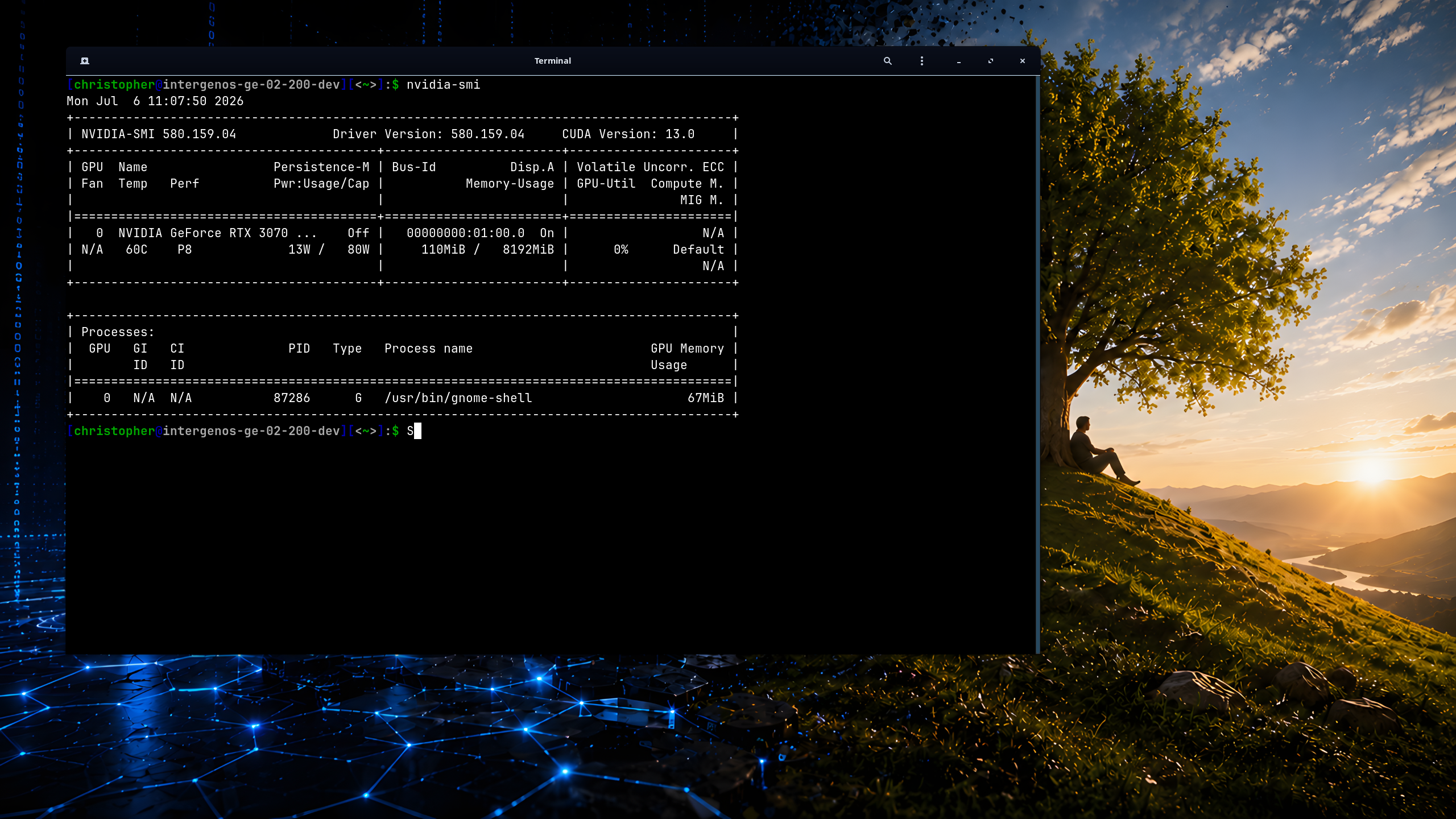Click the 80W power cap value
1456x819 pixels.
[x=358, y=250]
